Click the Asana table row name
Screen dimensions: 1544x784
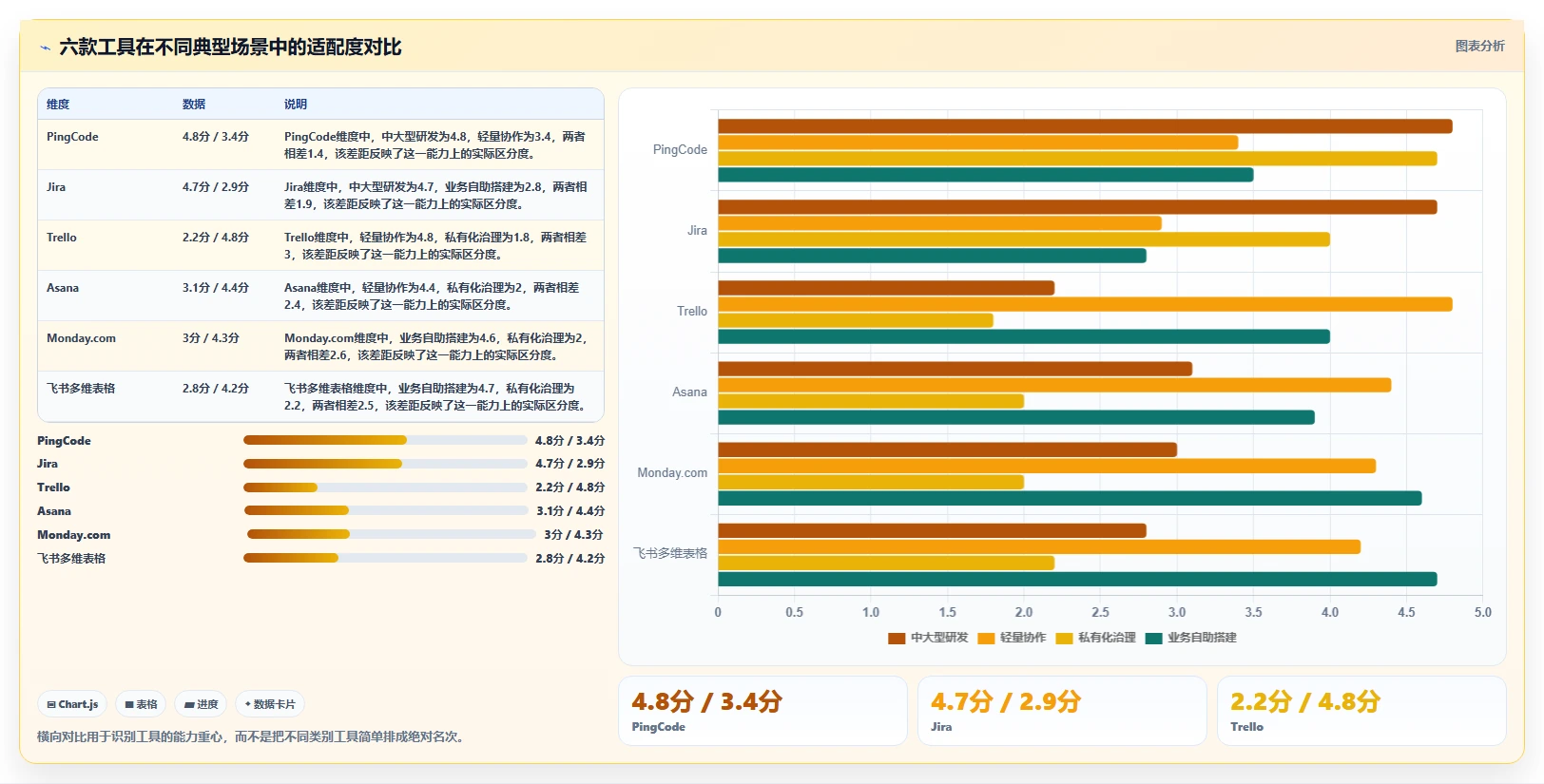coord(63,288)
